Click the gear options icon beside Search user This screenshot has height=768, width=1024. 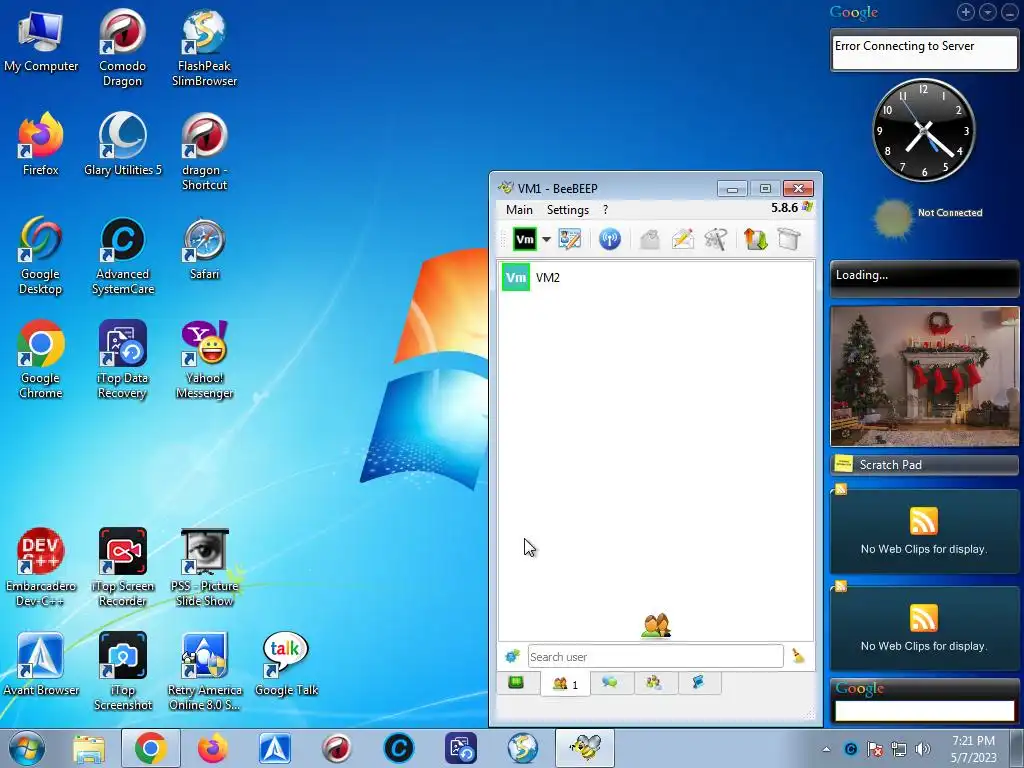click(513, 656)
